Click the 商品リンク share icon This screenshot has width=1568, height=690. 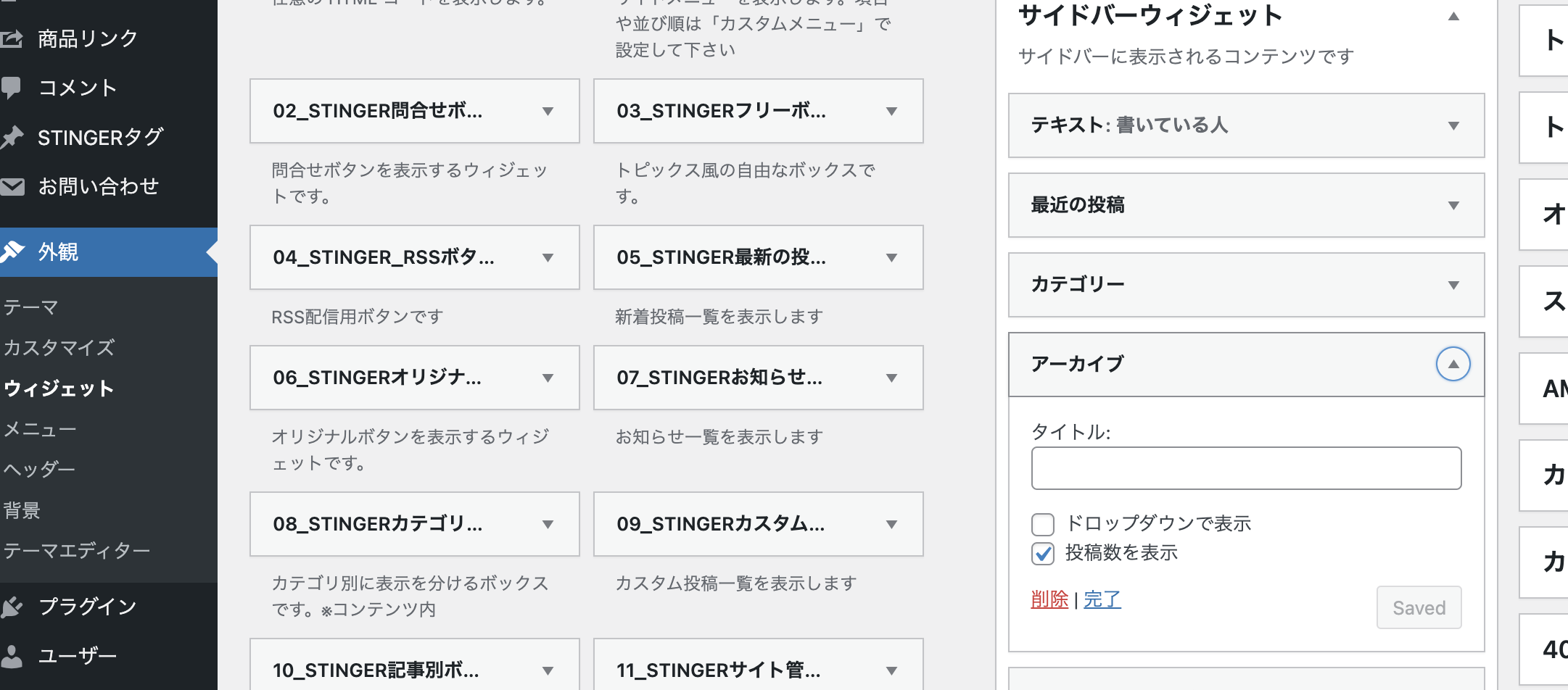tap(12, 38)
